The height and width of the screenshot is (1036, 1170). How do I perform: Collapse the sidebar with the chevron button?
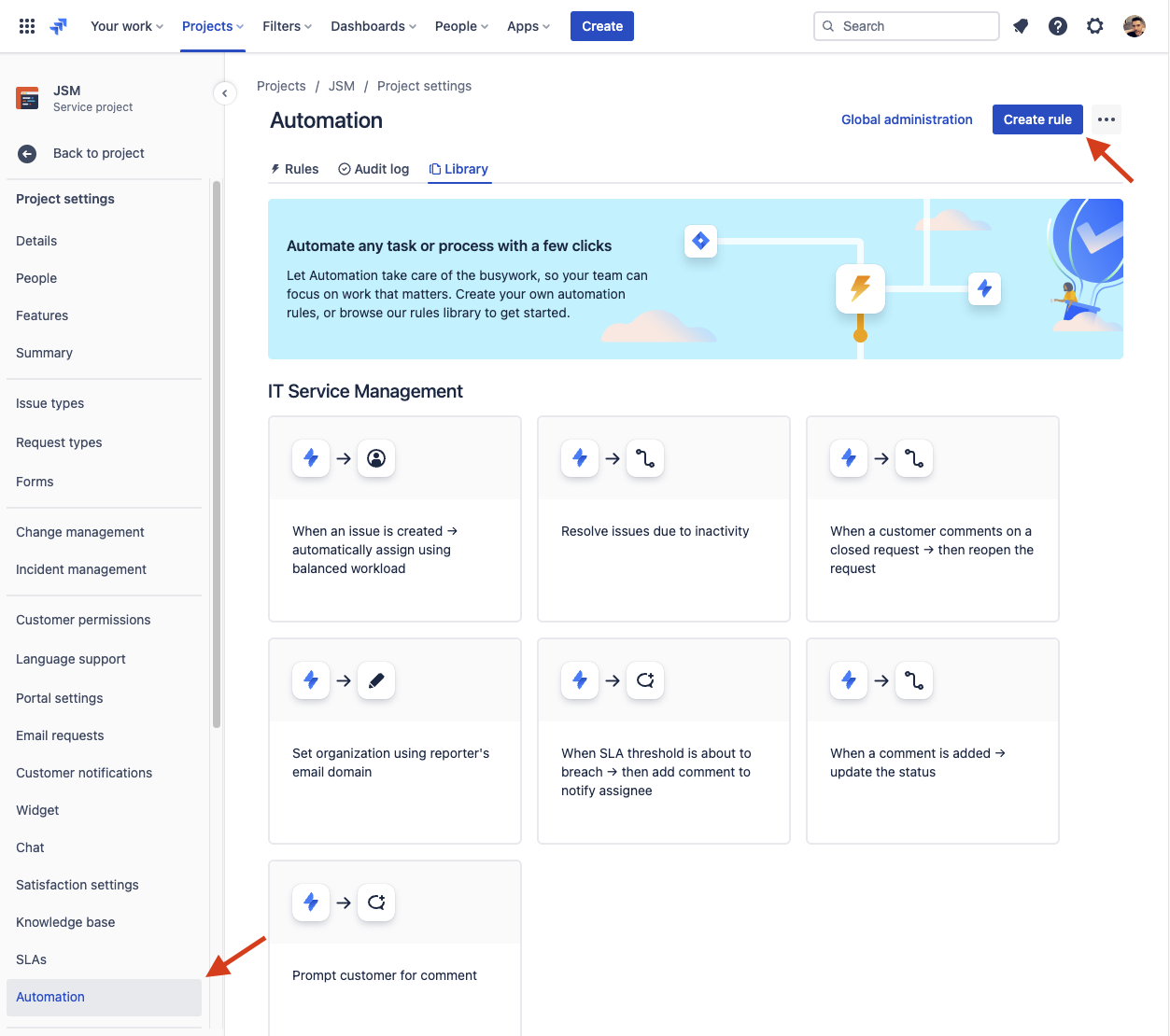tap(224, 93)
